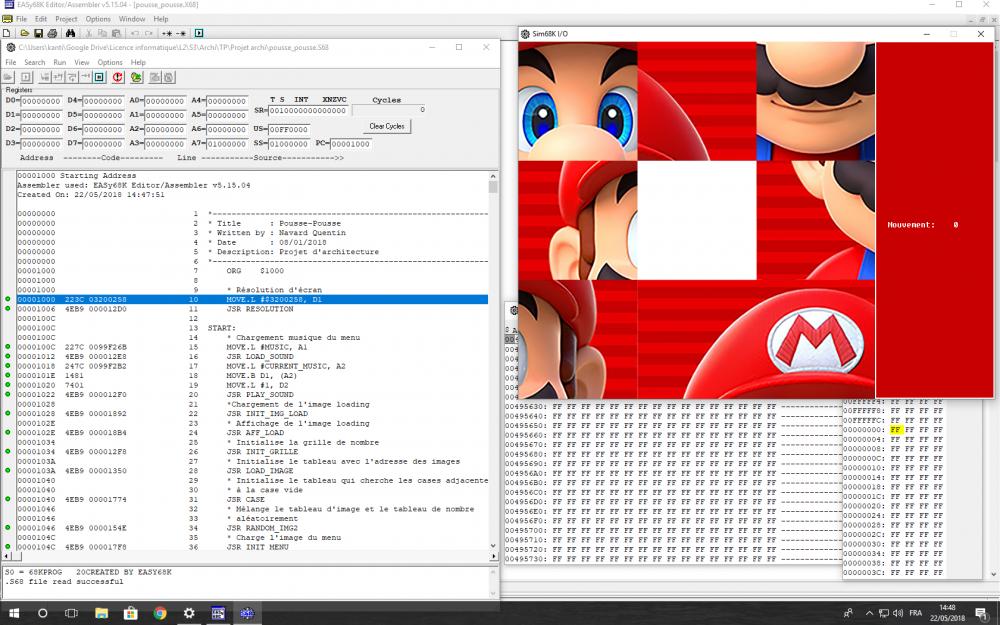Screen dimensions: 1000x625
Task: Click the yellow highlighted FF memory byte
Action: click(896, 430)
